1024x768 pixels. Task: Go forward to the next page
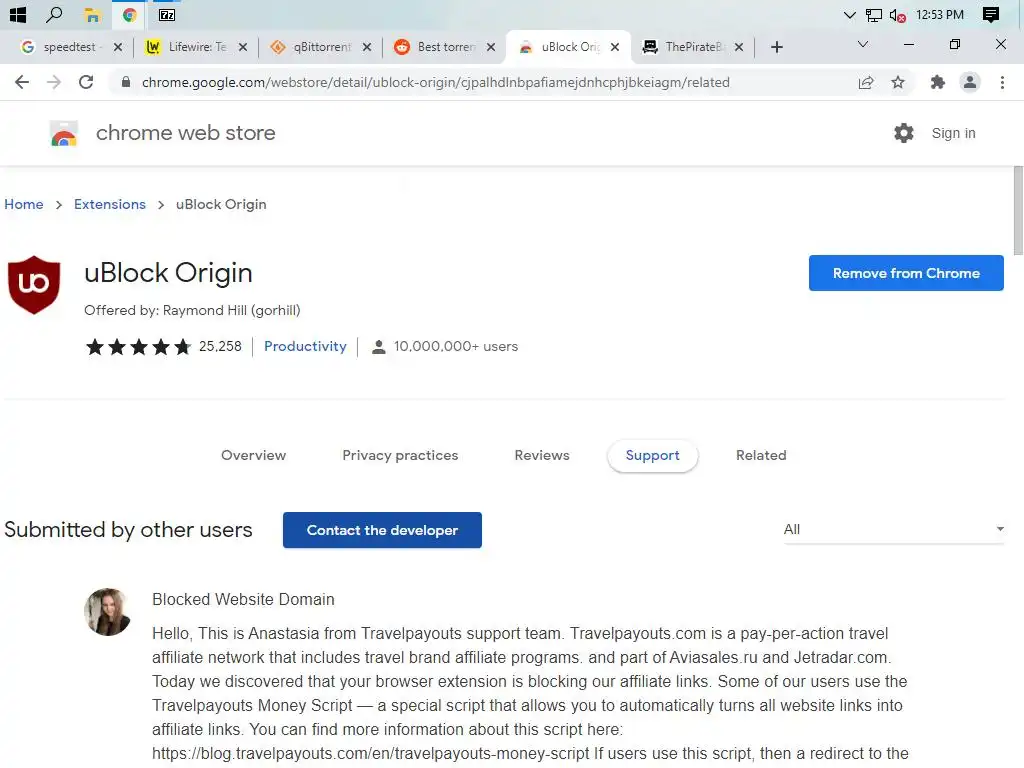54,82
